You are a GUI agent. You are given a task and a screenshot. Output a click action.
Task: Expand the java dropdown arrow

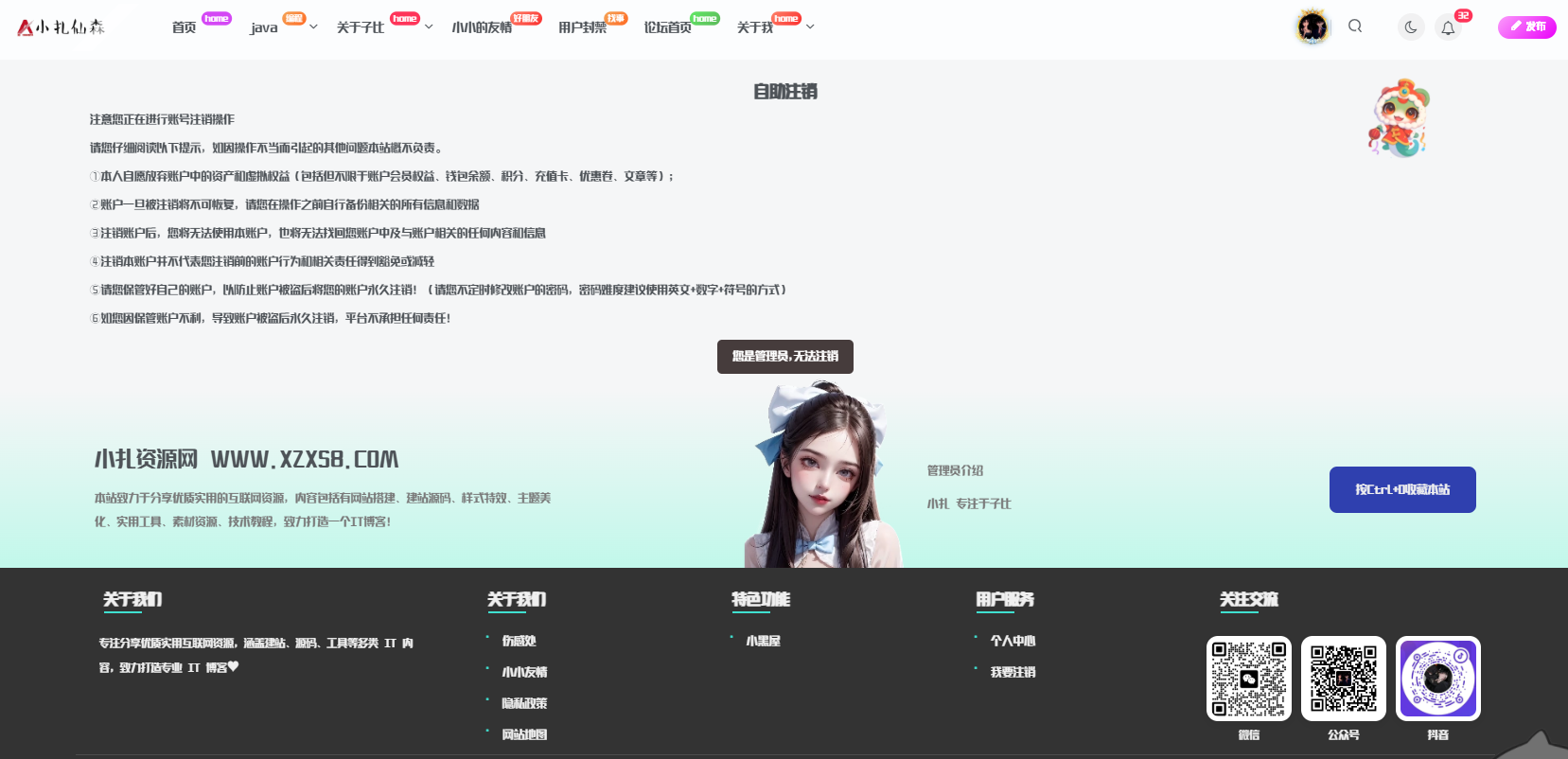313,27
